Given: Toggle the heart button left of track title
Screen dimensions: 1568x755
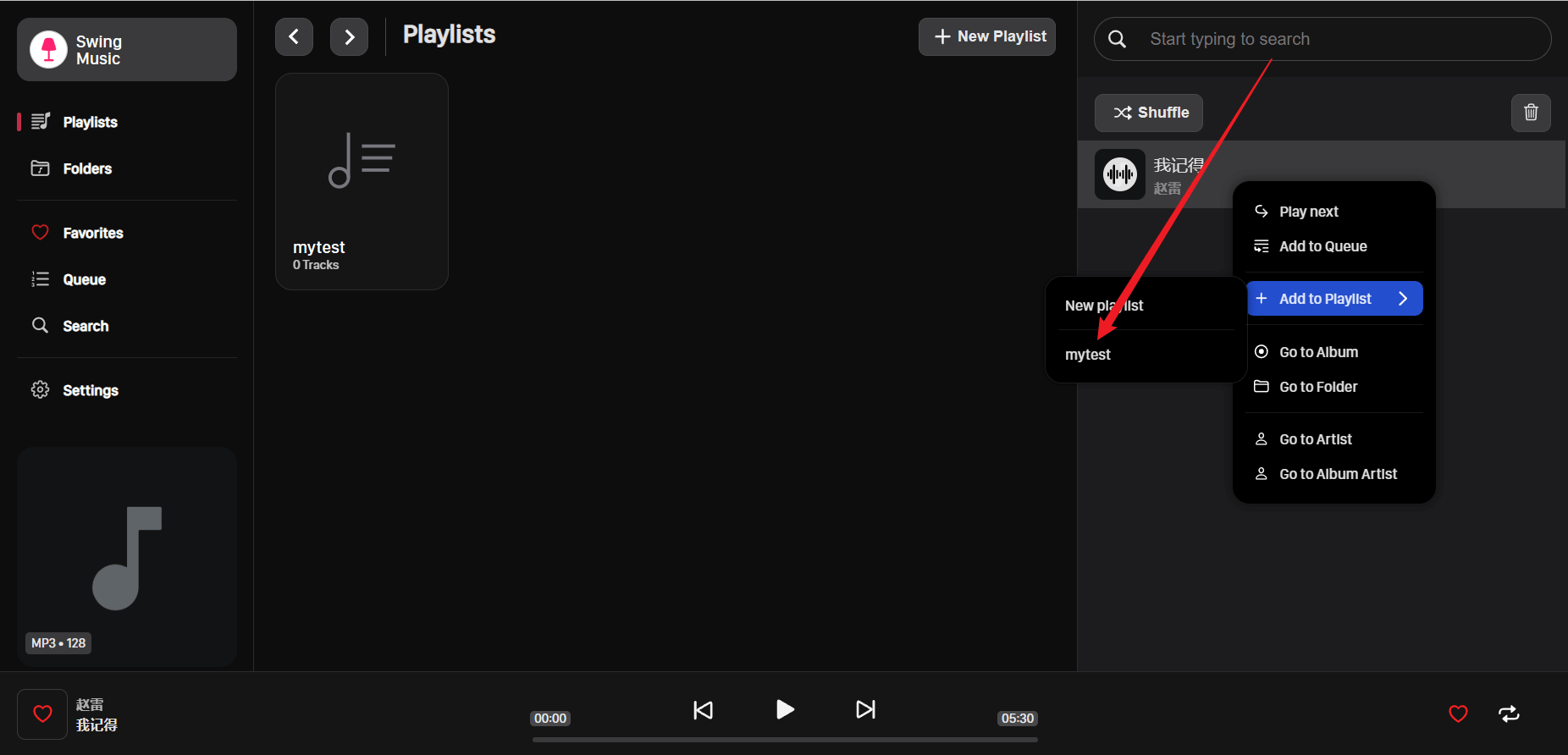Looking at the screenshot, I should coord(42,714).
